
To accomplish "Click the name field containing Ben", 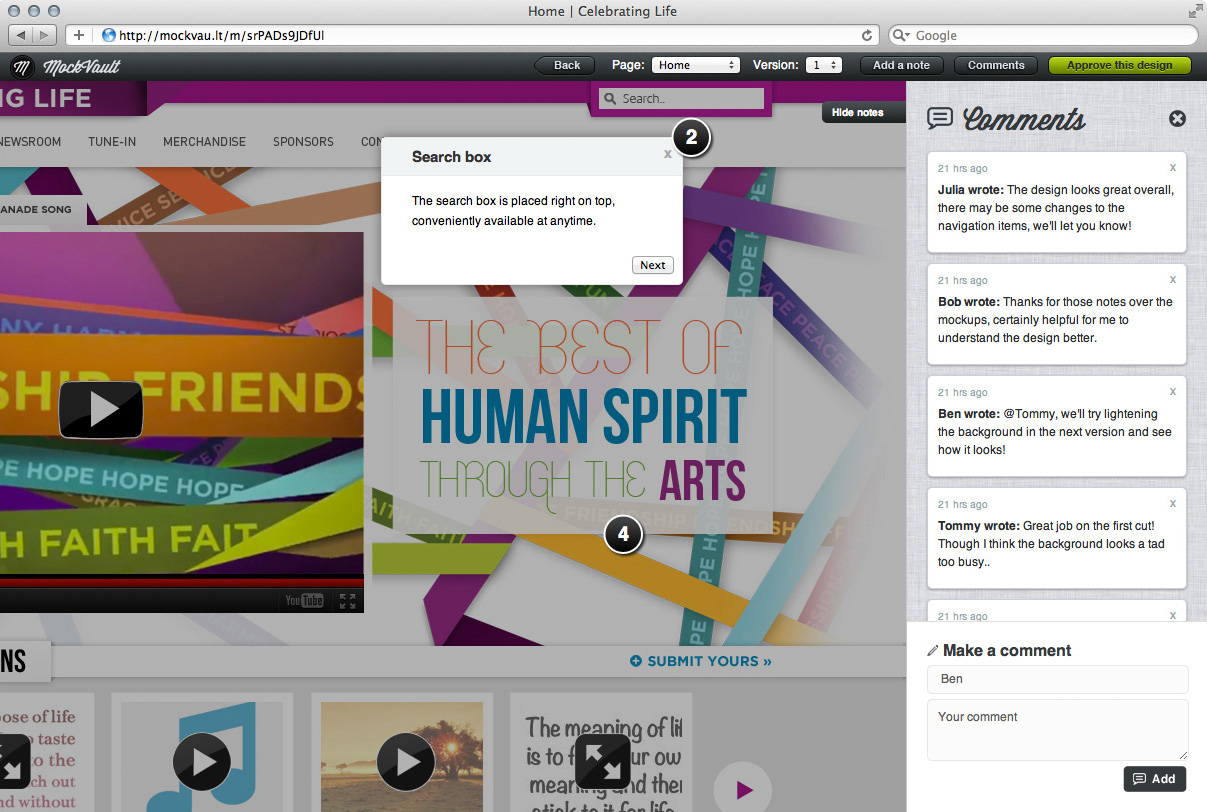I will [x=1057, y=679].
